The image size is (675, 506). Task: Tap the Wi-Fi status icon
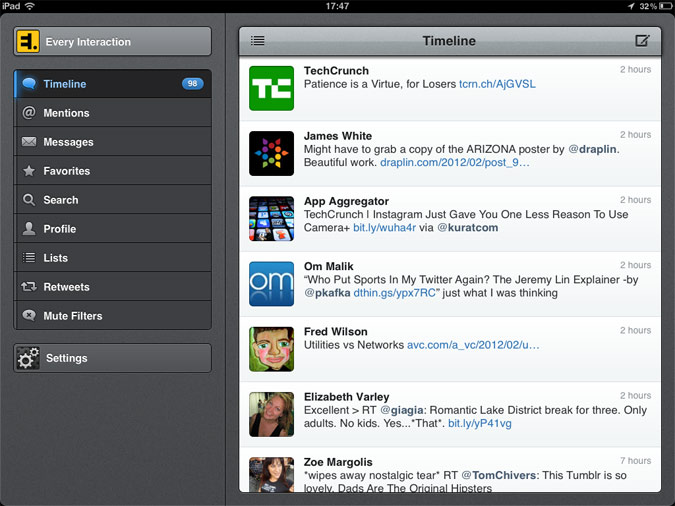(x=30, y=6)
